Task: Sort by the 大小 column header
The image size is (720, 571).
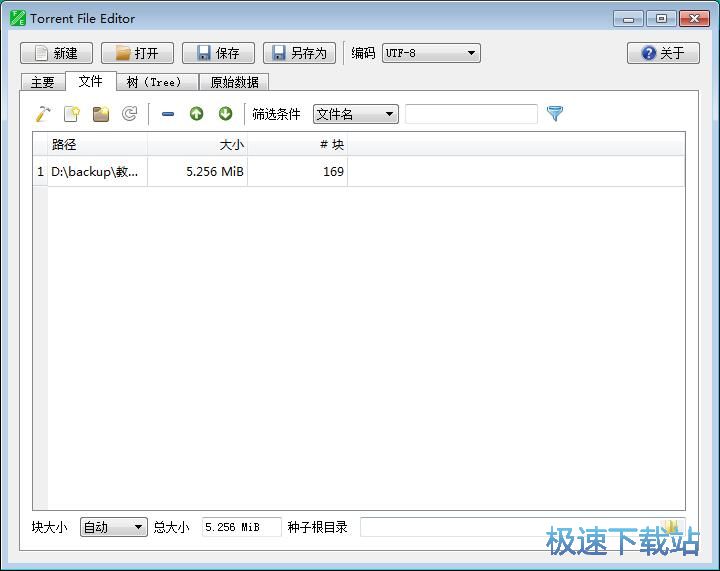Action: tap(197, 145)
